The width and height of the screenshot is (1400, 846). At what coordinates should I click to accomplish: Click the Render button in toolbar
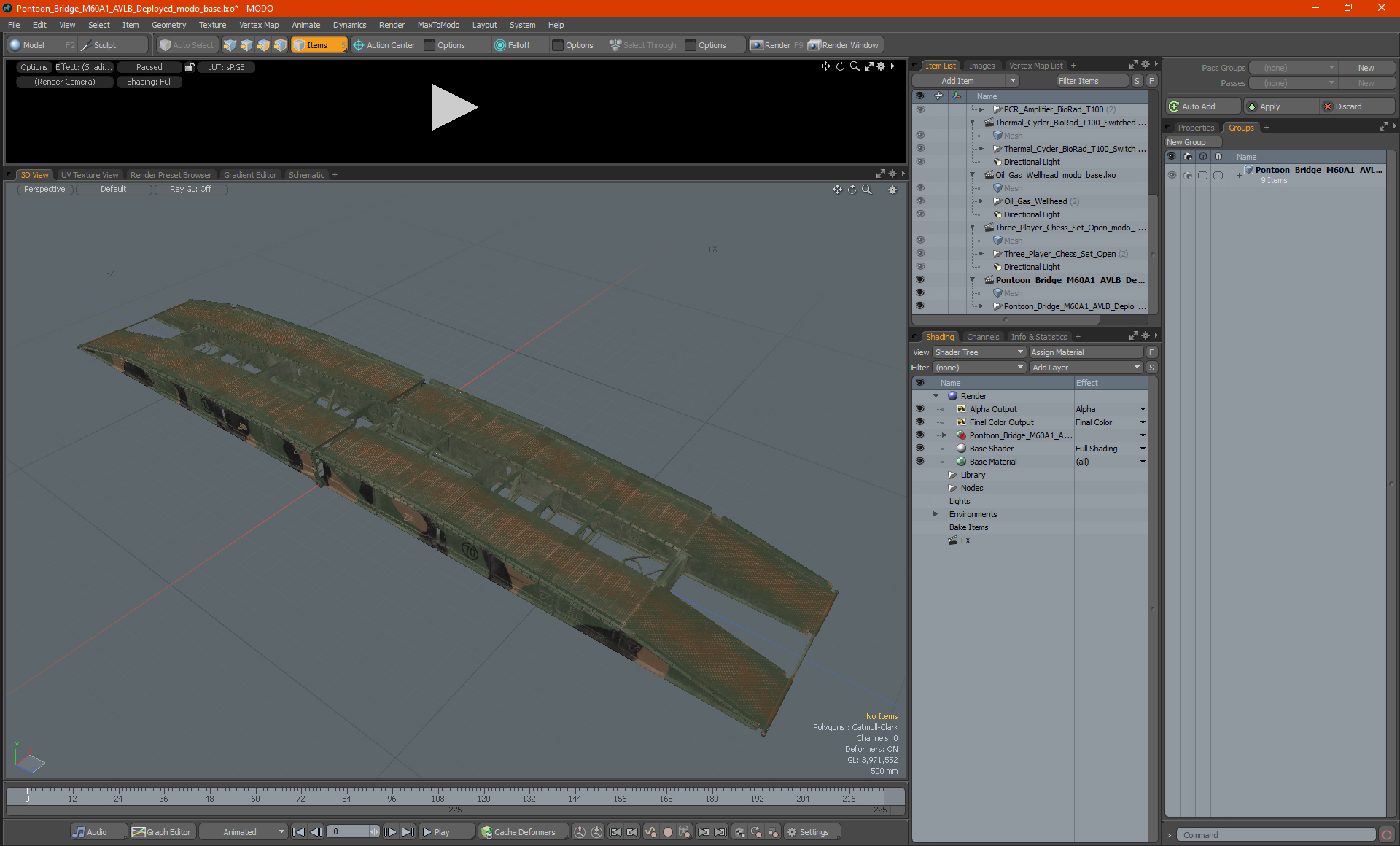779,45
